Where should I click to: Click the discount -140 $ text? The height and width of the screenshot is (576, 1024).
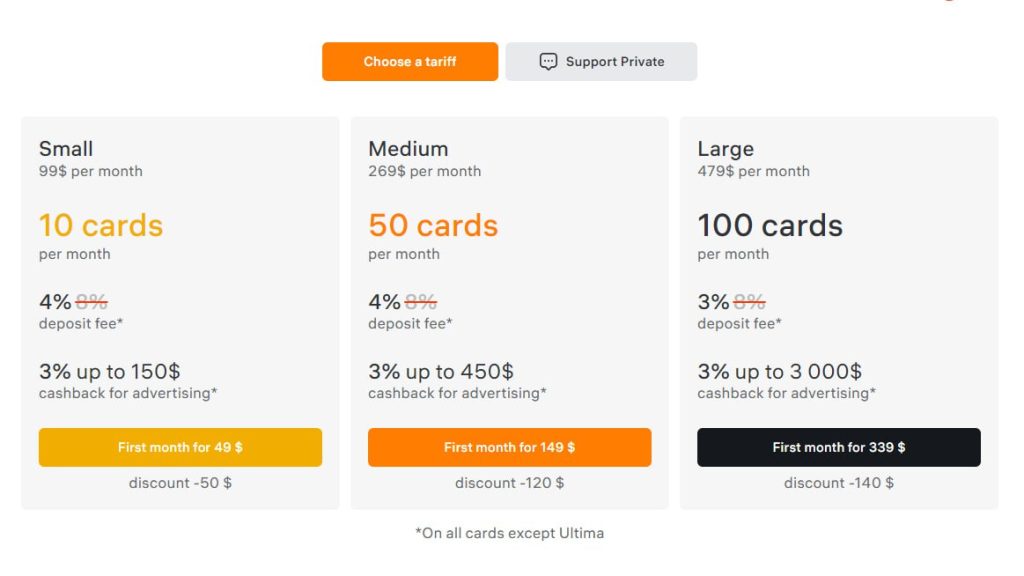click(838, 483)
